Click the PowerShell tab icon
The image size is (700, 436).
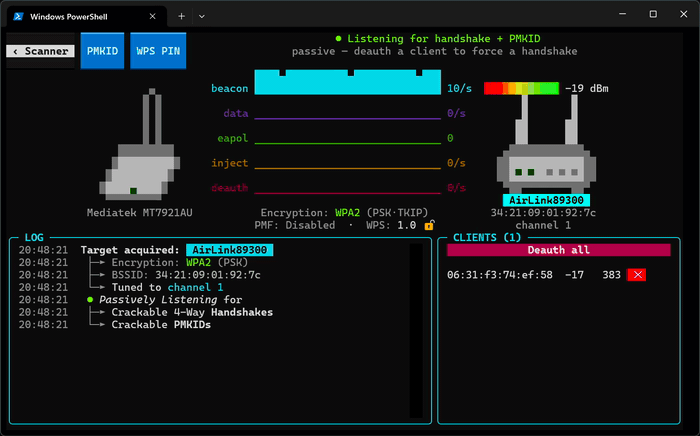pyautogui.click(x=18, y=17)
